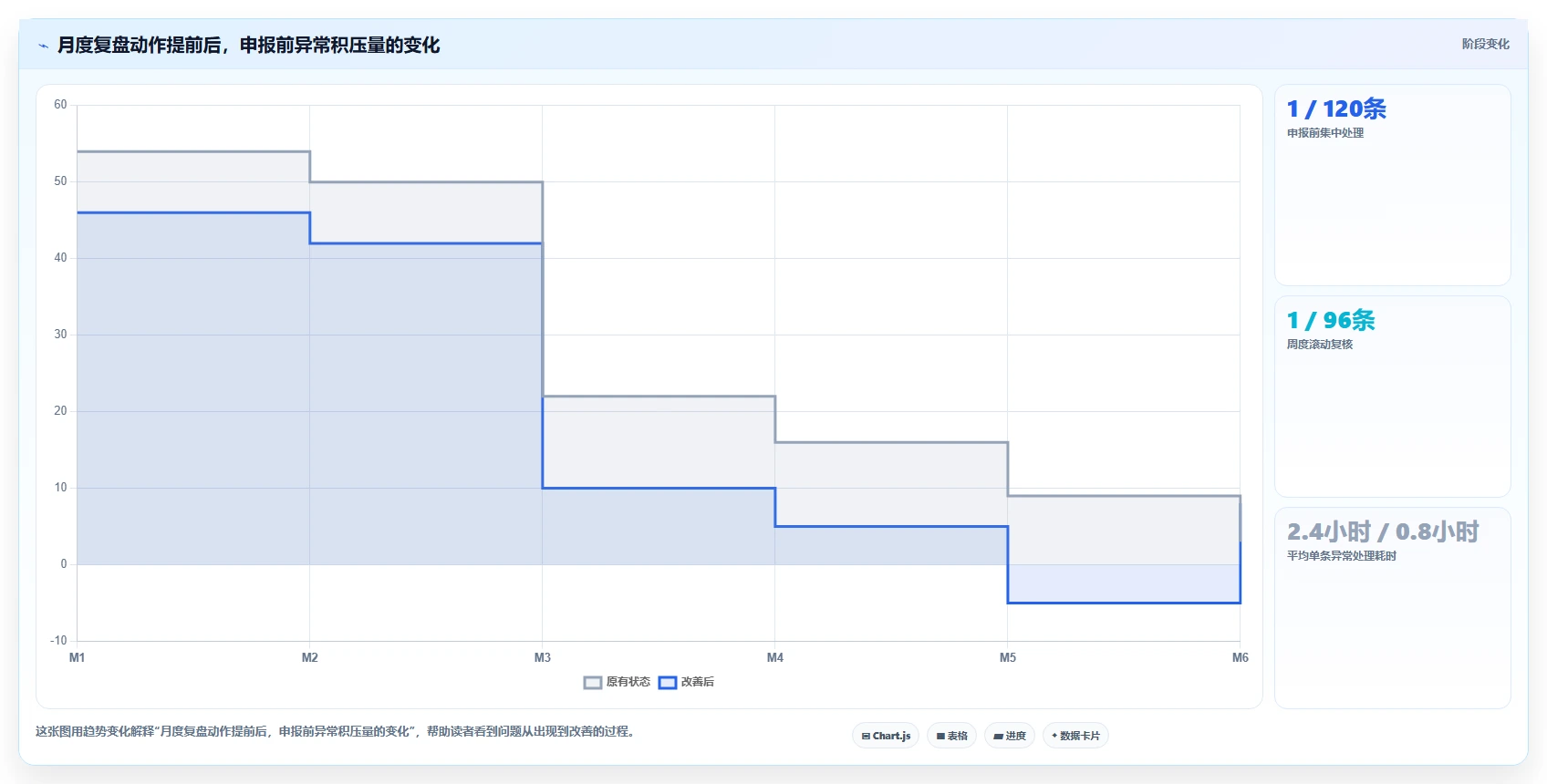Click the -10 y-axis tick label

[x=58, y=641]
